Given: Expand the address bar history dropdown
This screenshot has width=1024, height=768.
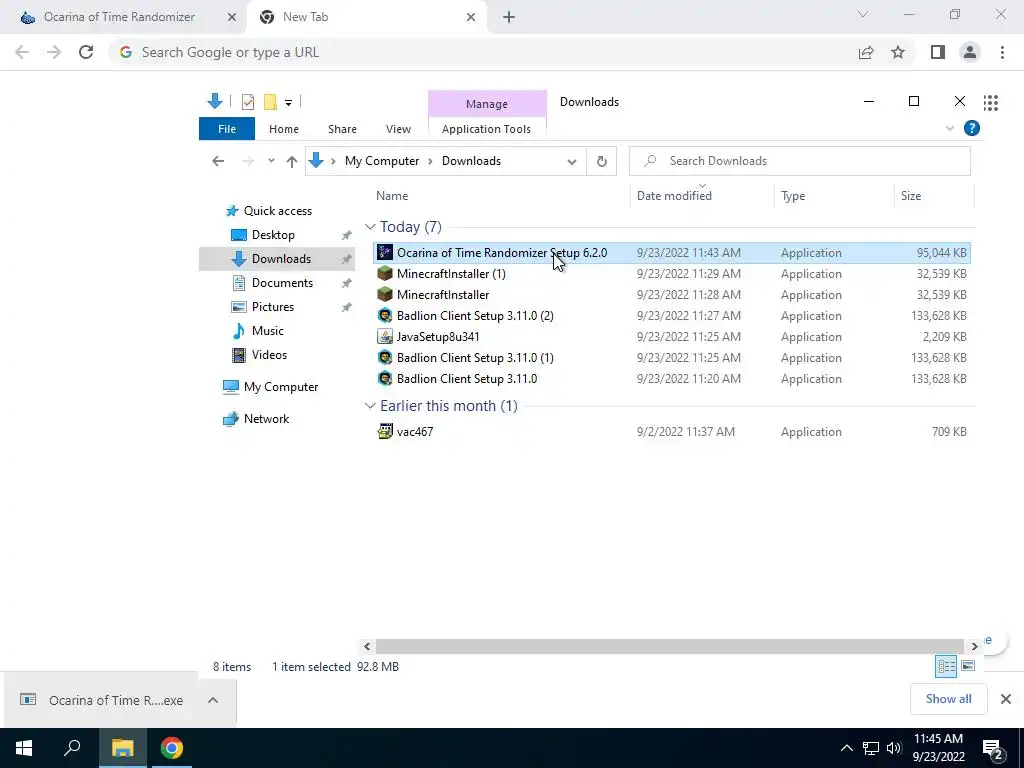Looking at the screenshot, I should pos(571,162).
